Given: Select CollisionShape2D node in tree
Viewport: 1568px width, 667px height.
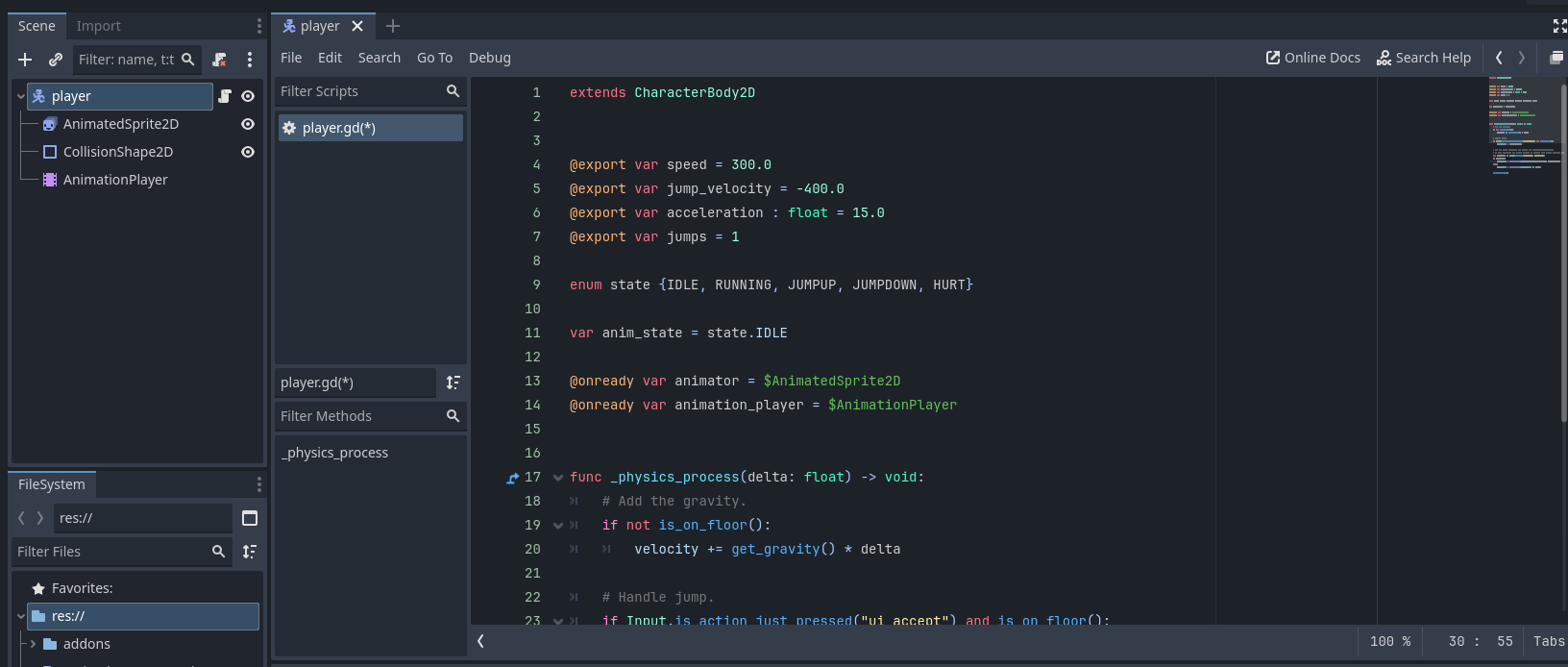Looking at the screenshot, I should 118,152.
